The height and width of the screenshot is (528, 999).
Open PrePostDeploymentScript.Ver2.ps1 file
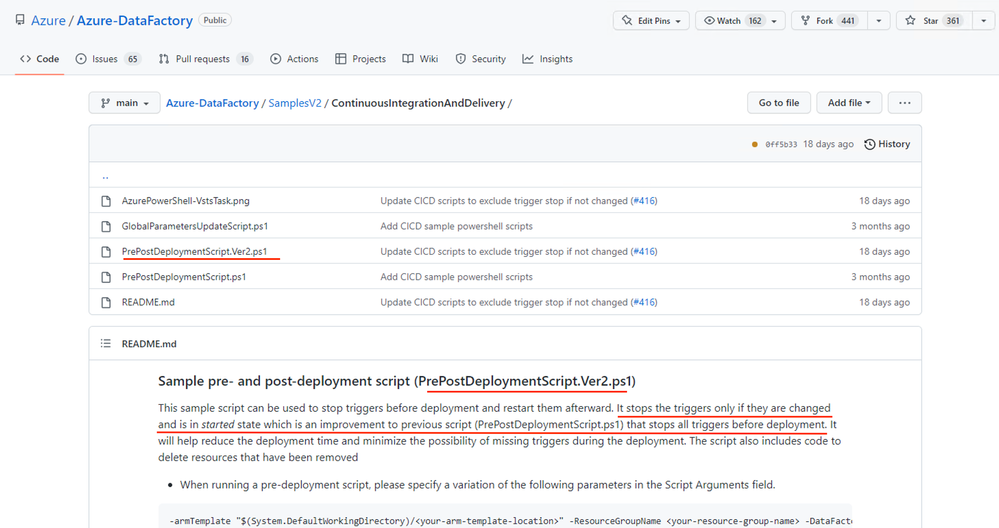click(x=194, y=252)
